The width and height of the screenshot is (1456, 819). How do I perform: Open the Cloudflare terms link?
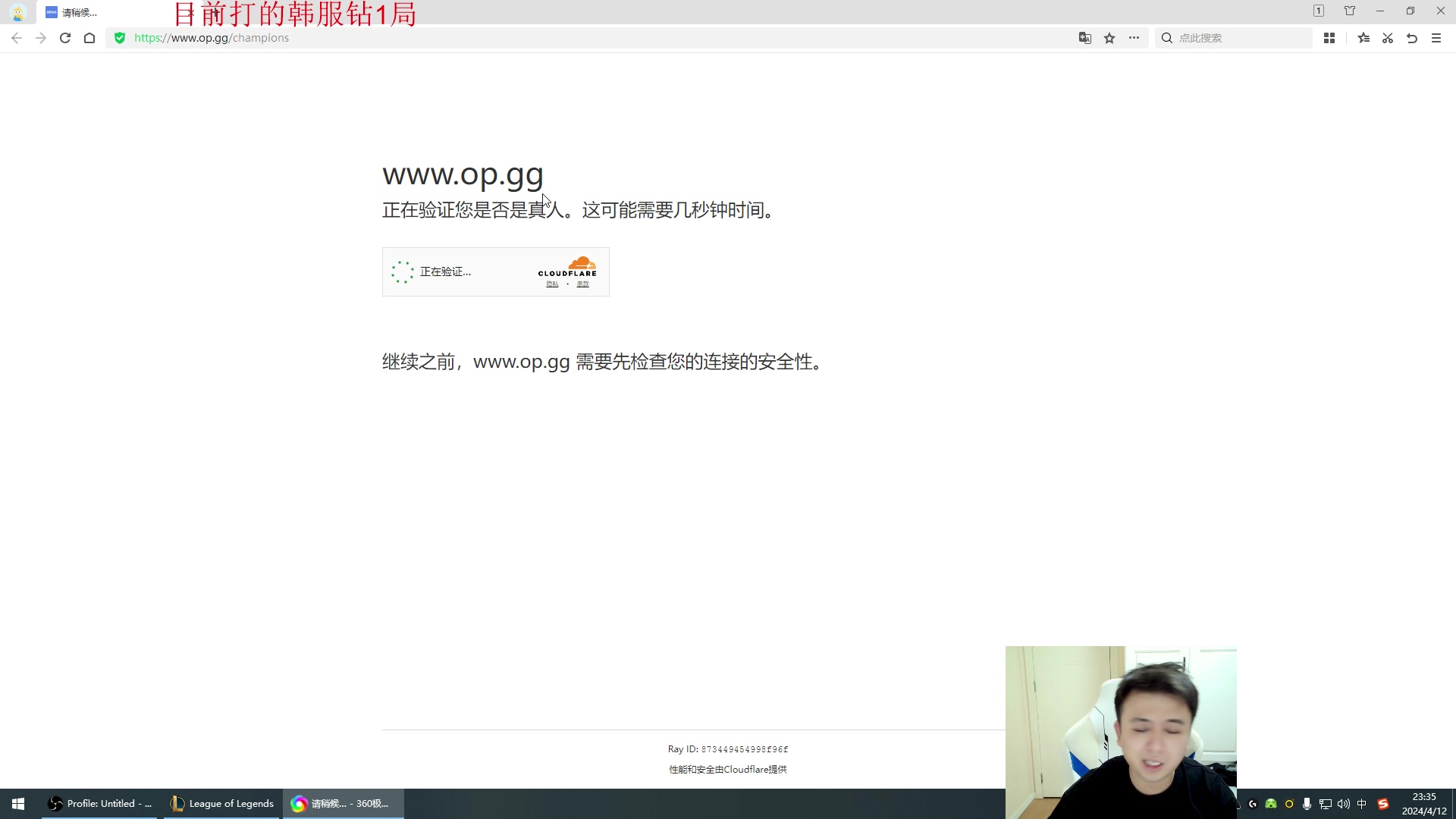[x=582, y=284]
